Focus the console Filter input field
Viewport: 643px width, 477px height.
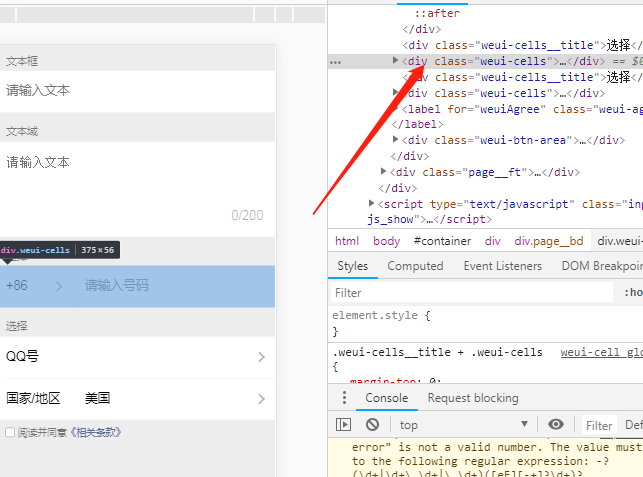599,425
